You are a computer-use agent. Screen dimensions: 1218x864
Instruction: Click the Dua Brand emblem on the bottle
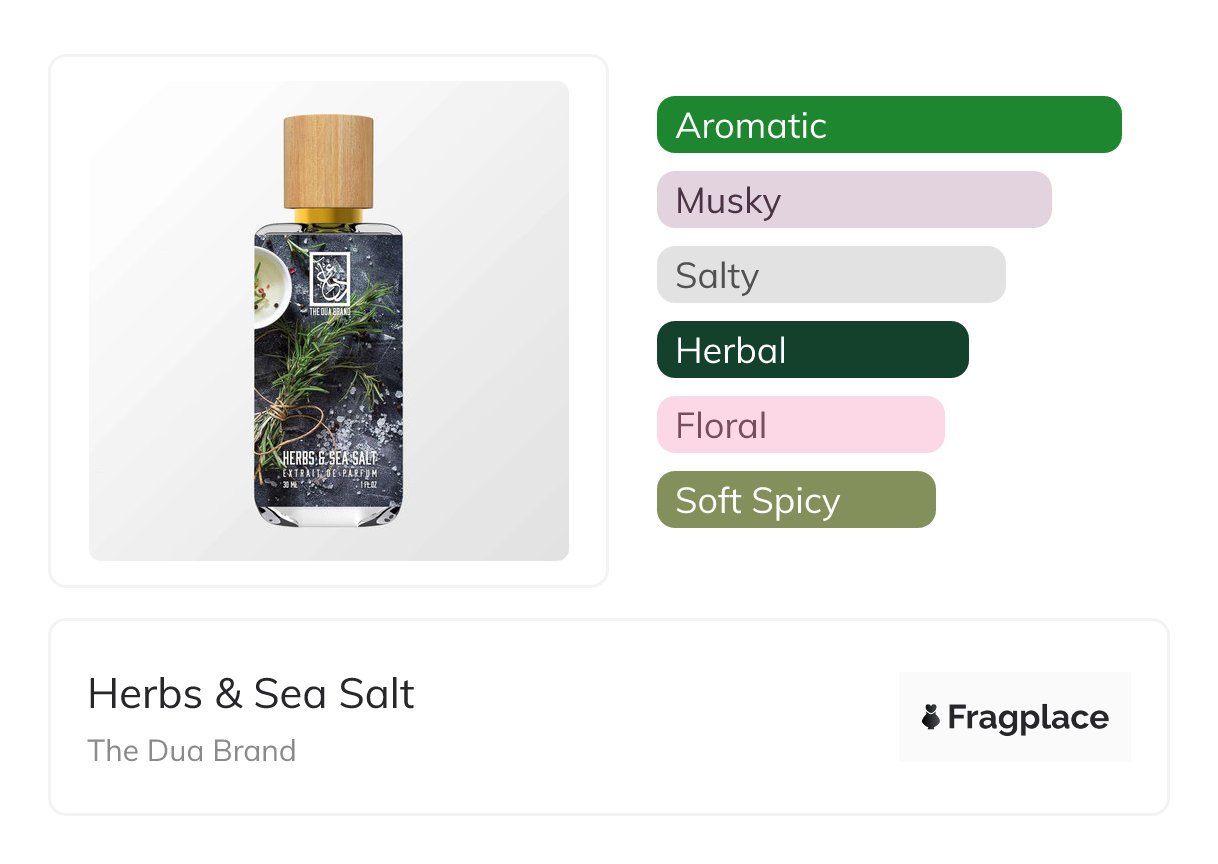pos(329,278)
